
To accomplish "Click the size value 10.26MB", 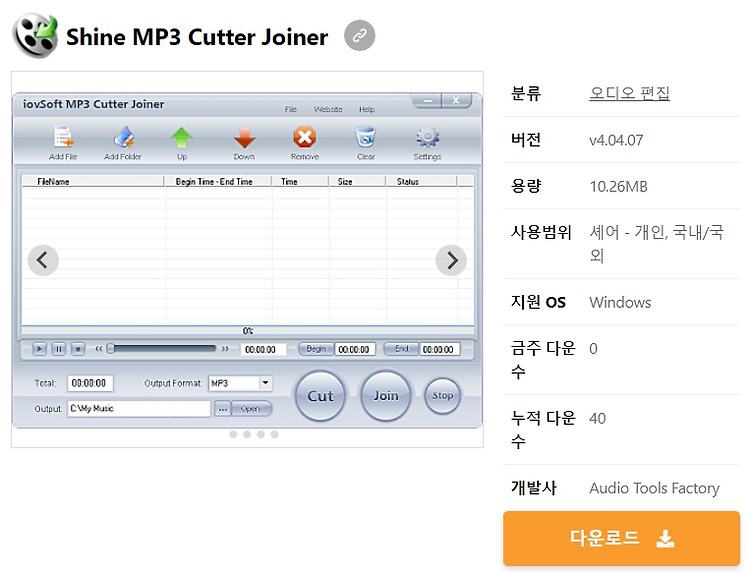I will [x=618, y=186].
